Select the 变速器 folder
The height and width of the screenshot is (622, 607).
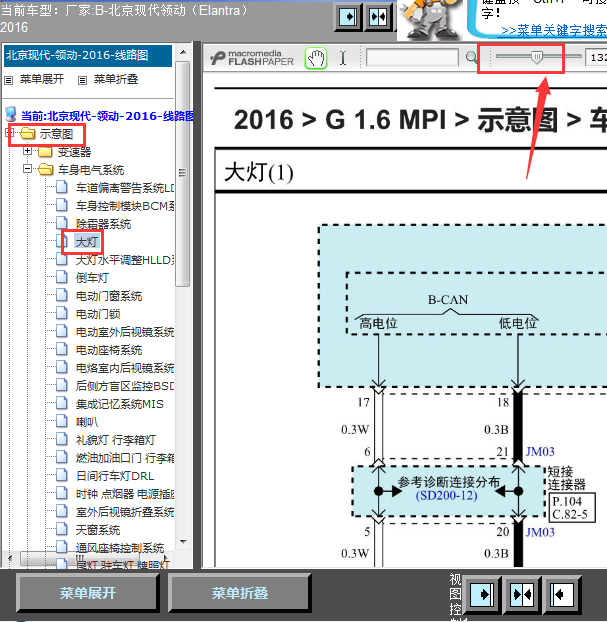74,152
